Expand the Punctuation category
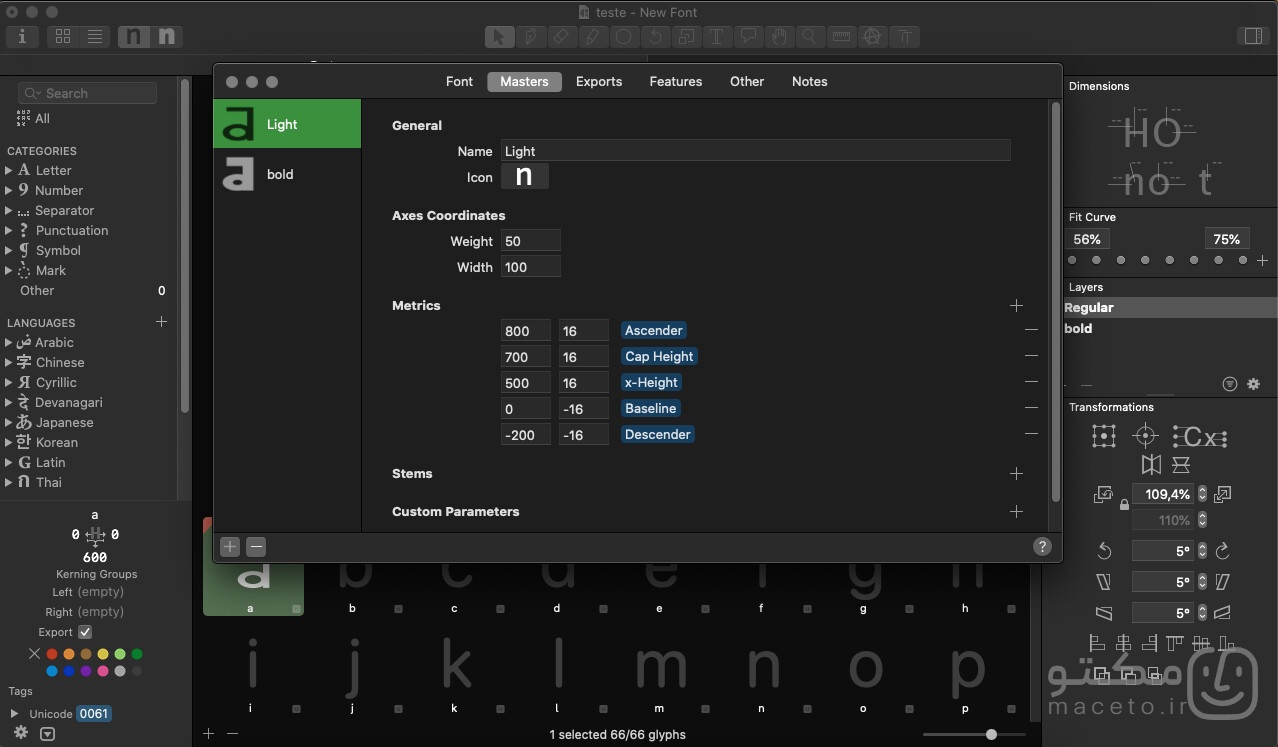Screen dimensions: 1278x747 9,230
